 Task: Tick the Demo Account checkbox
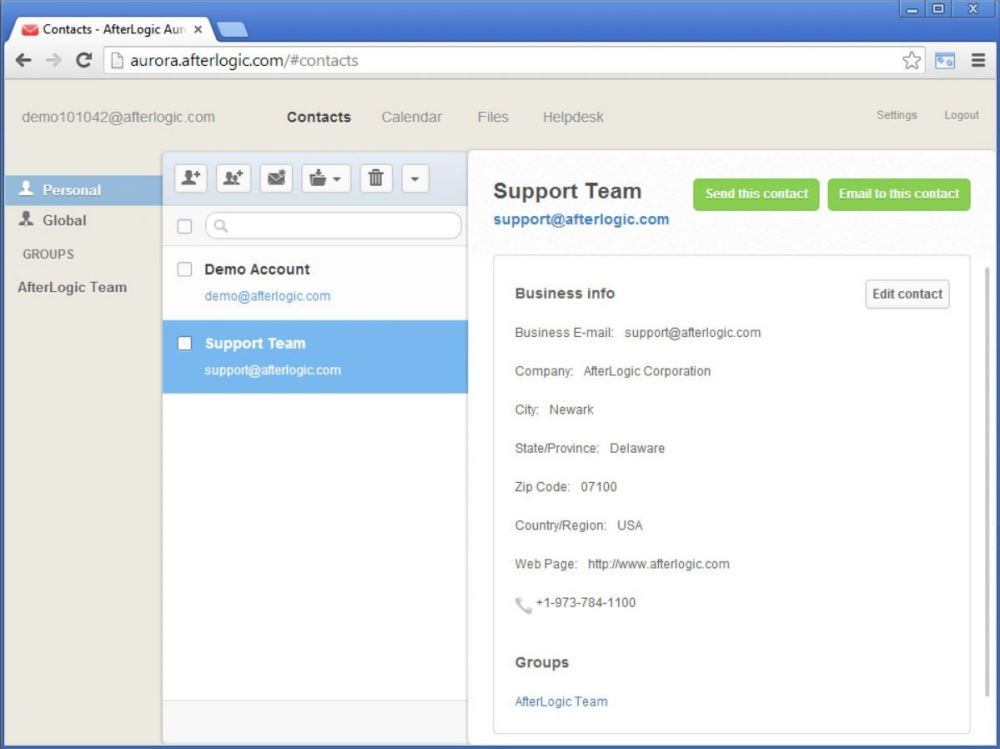184,269
